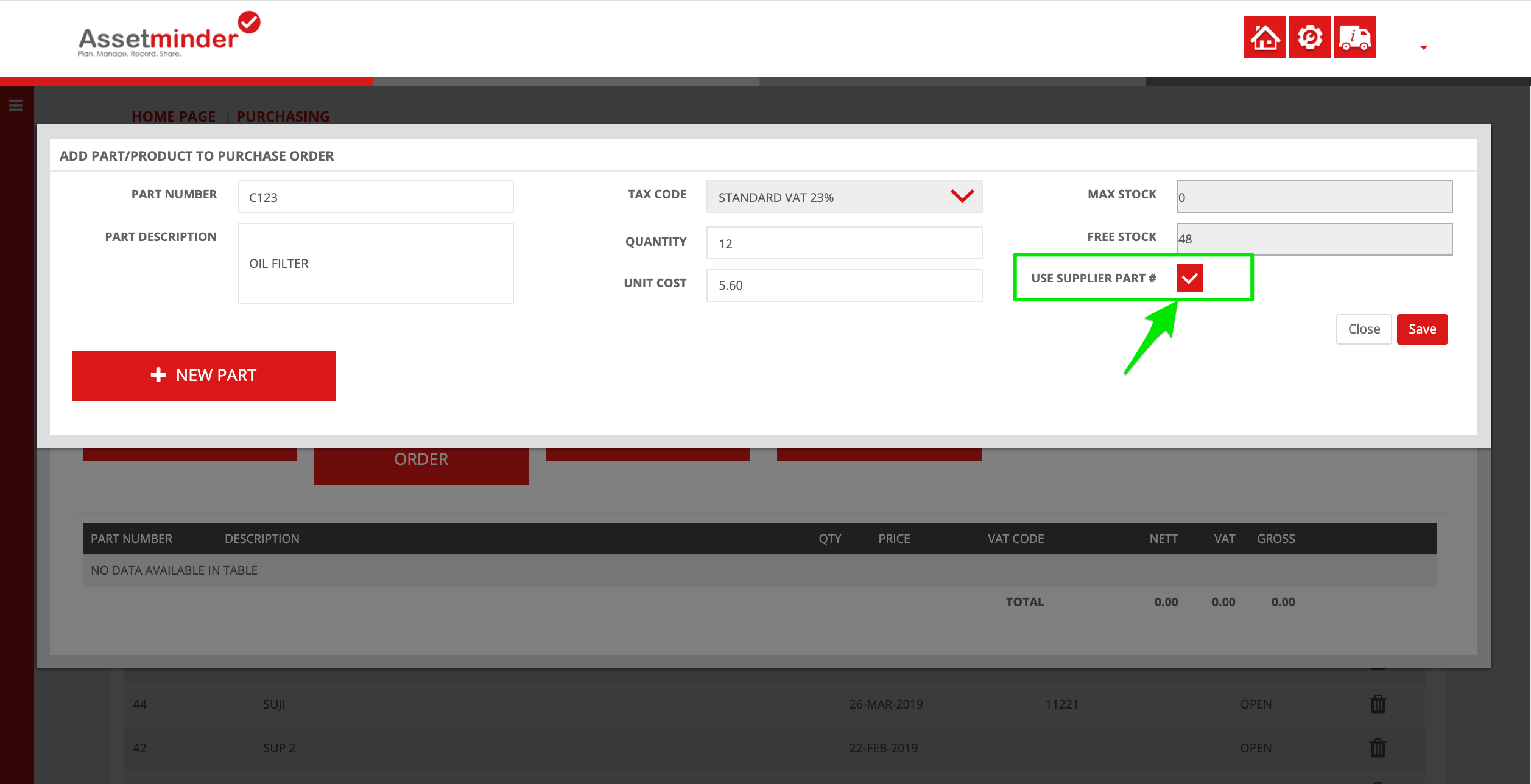
Task: Close the add part dialog
Action: (1364, 329)
